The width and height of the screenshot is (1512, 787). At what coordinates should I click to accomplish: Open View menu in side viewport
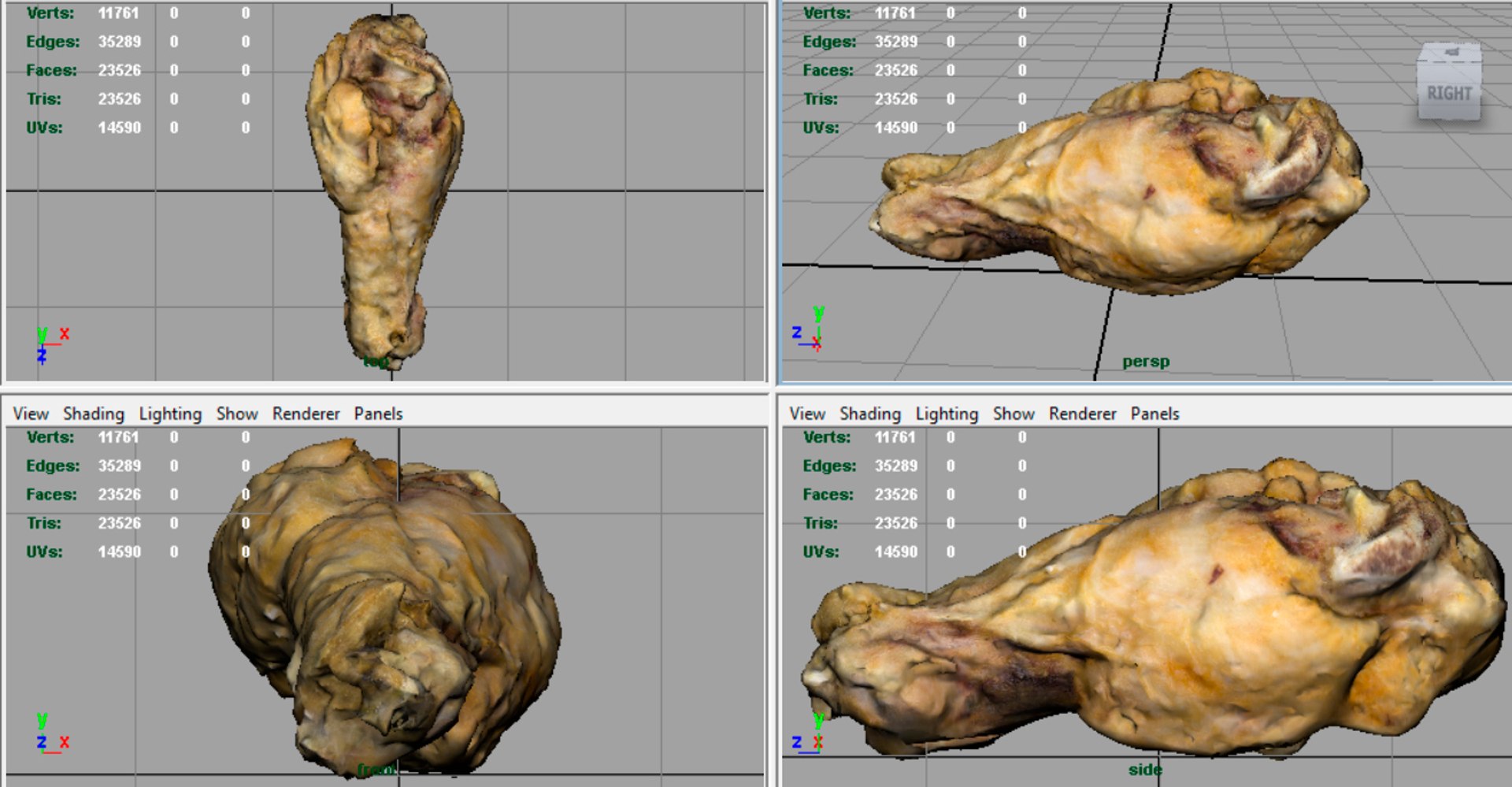tap(807, 414)
